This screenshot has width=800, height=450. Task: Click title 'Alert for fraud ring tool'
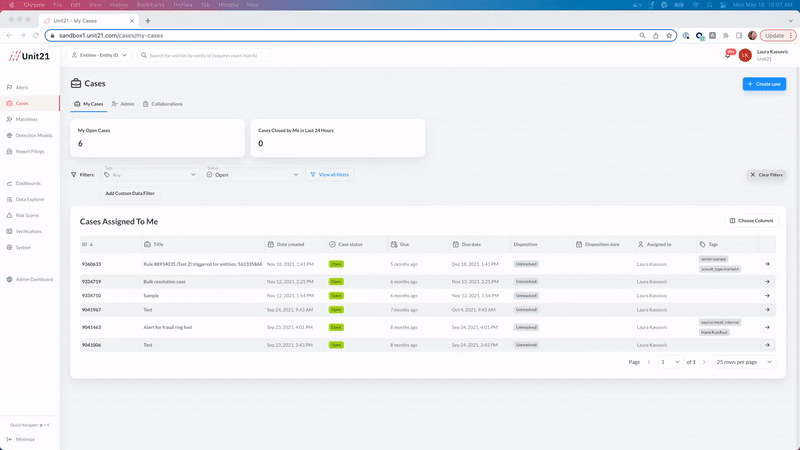(167, 328)
